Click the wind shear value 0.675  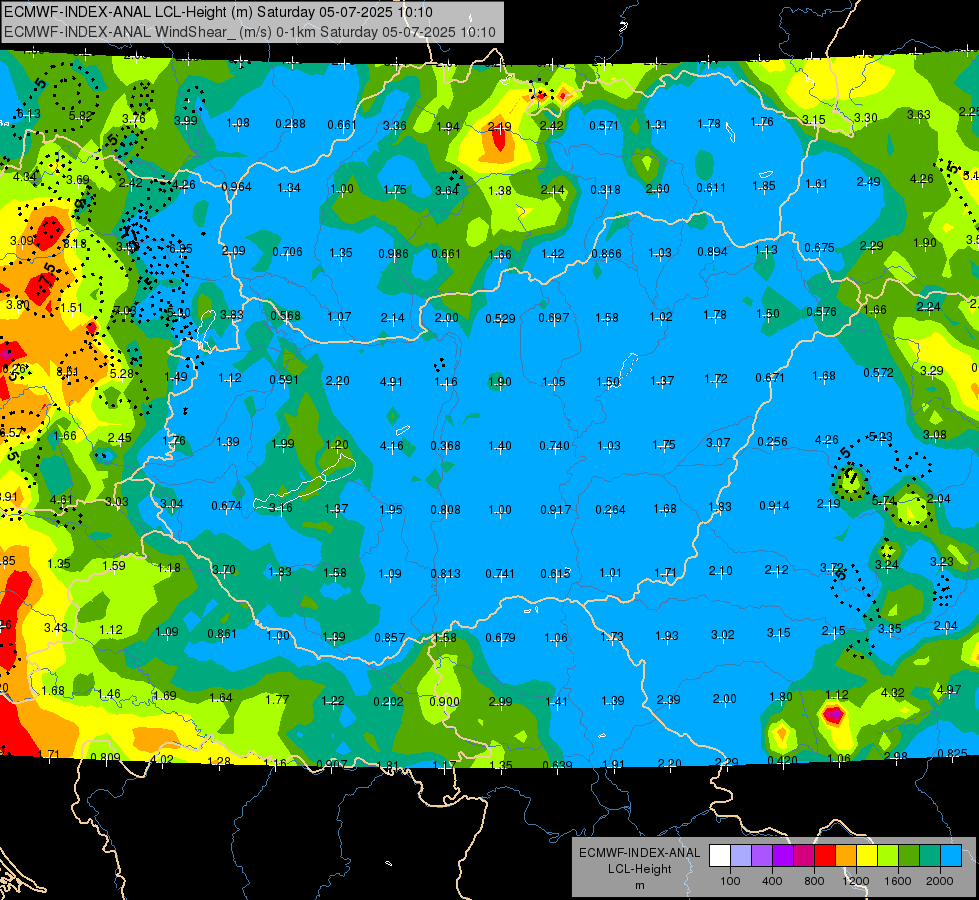[819, 248]
